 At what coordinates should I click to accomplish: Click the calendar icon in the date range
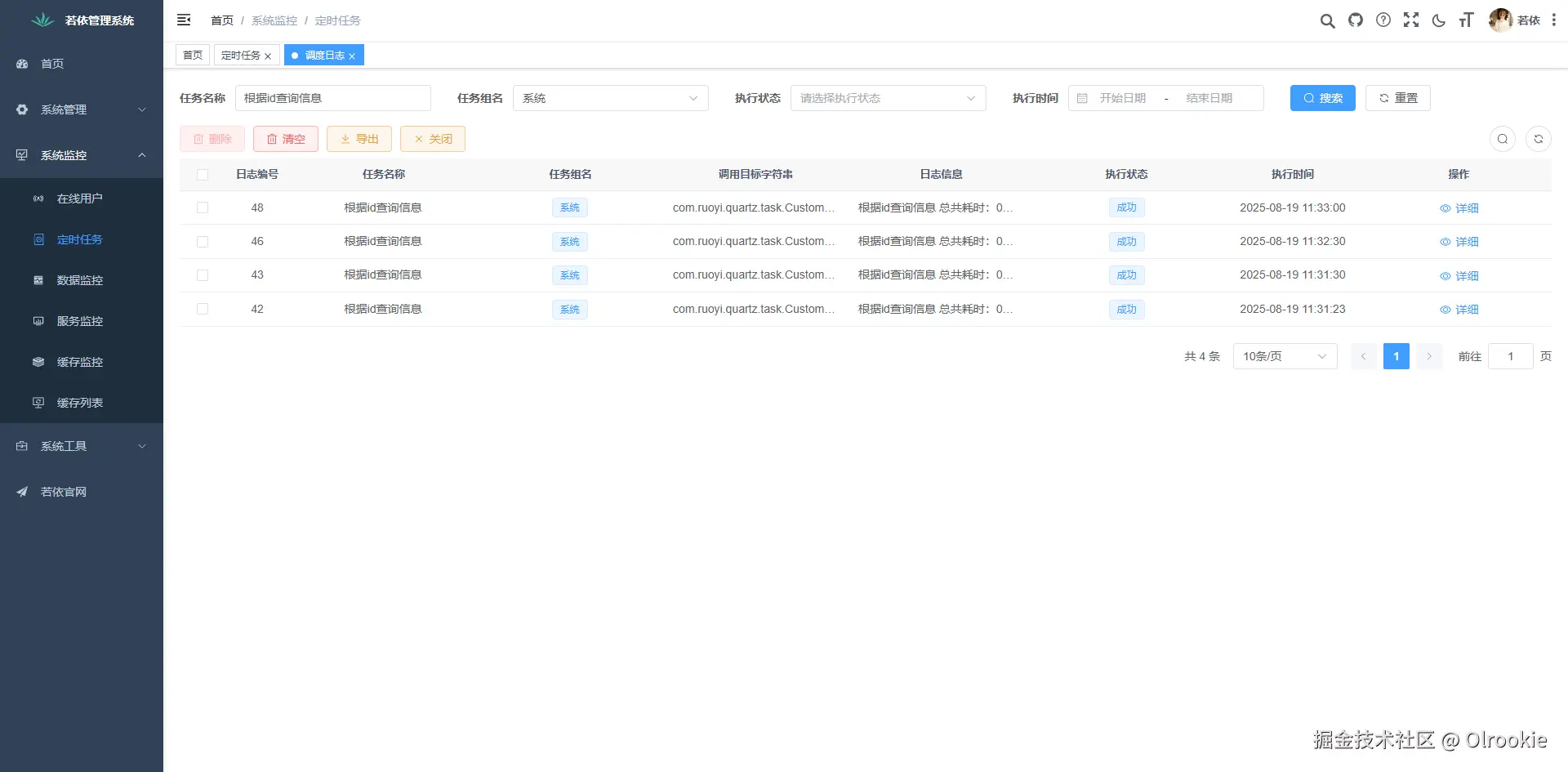point(1082,98)
